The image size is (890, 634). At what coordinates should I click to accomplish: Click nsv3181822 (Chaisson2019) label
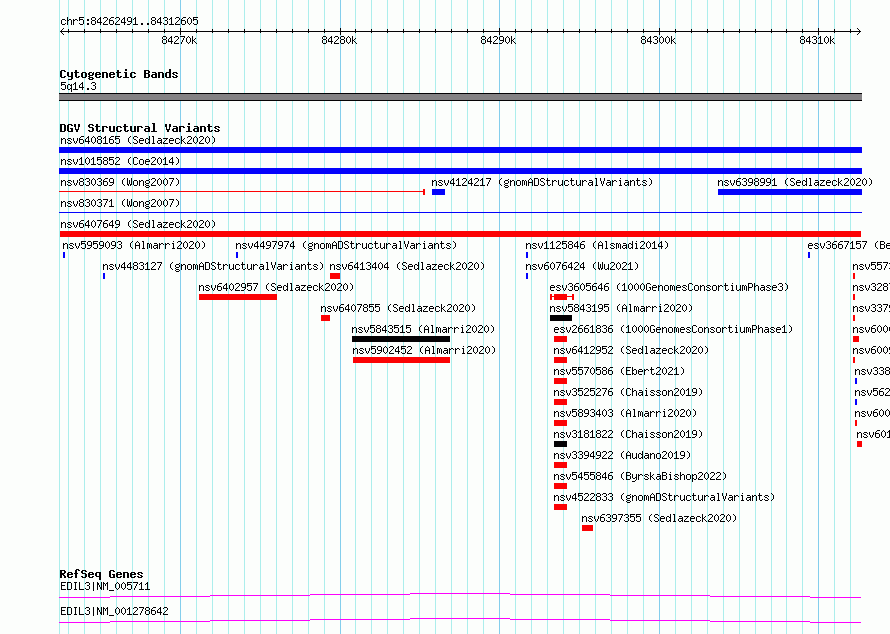(x=628, y=434)
